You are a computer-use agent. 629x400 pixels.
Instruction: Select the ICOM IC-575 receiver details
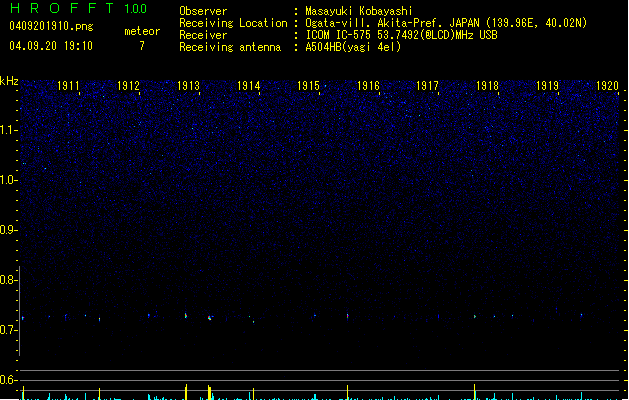click(x=401, y=35)
